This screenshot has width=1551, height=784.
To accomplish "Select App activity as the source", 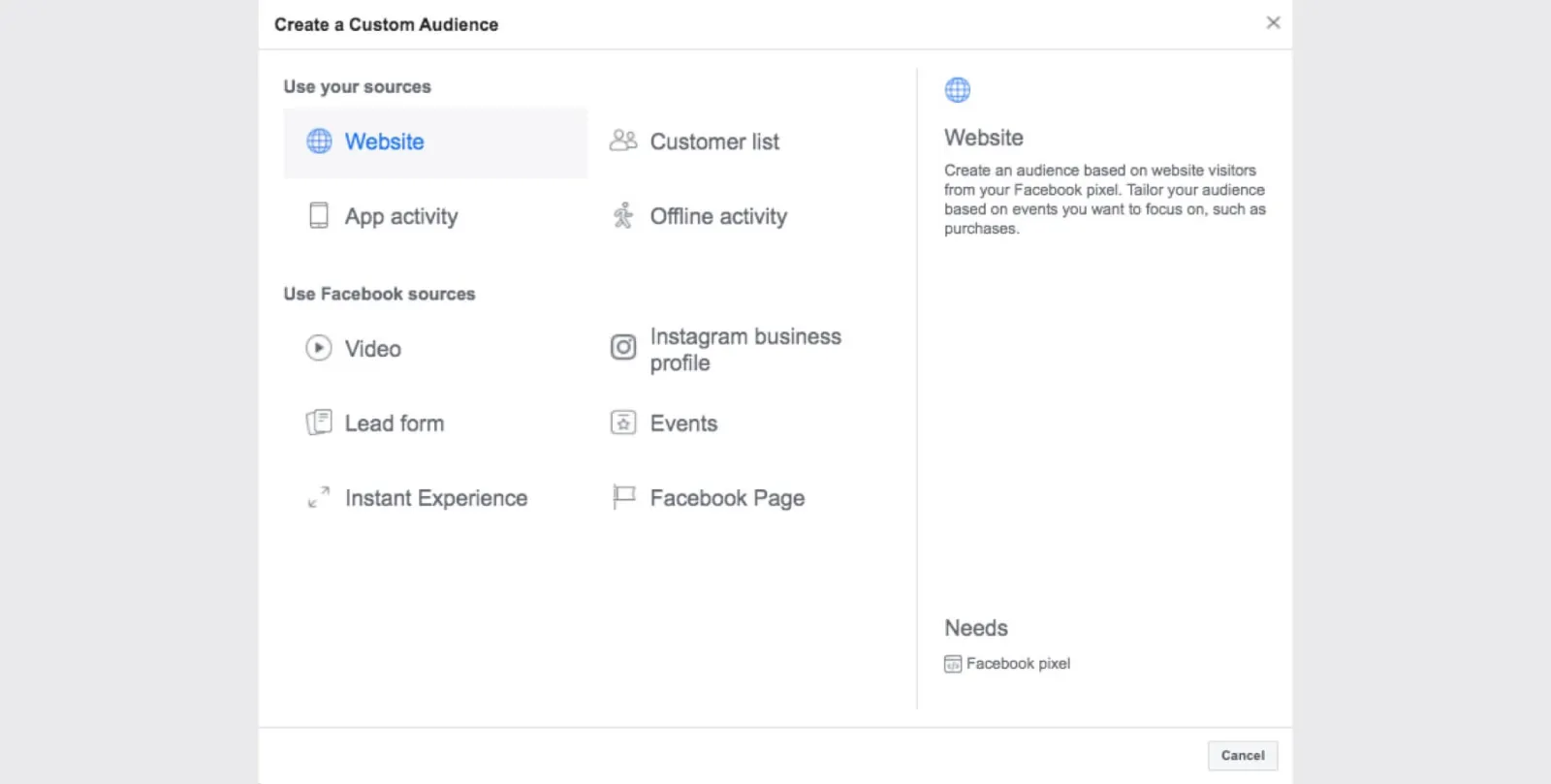I will [401, 216].
